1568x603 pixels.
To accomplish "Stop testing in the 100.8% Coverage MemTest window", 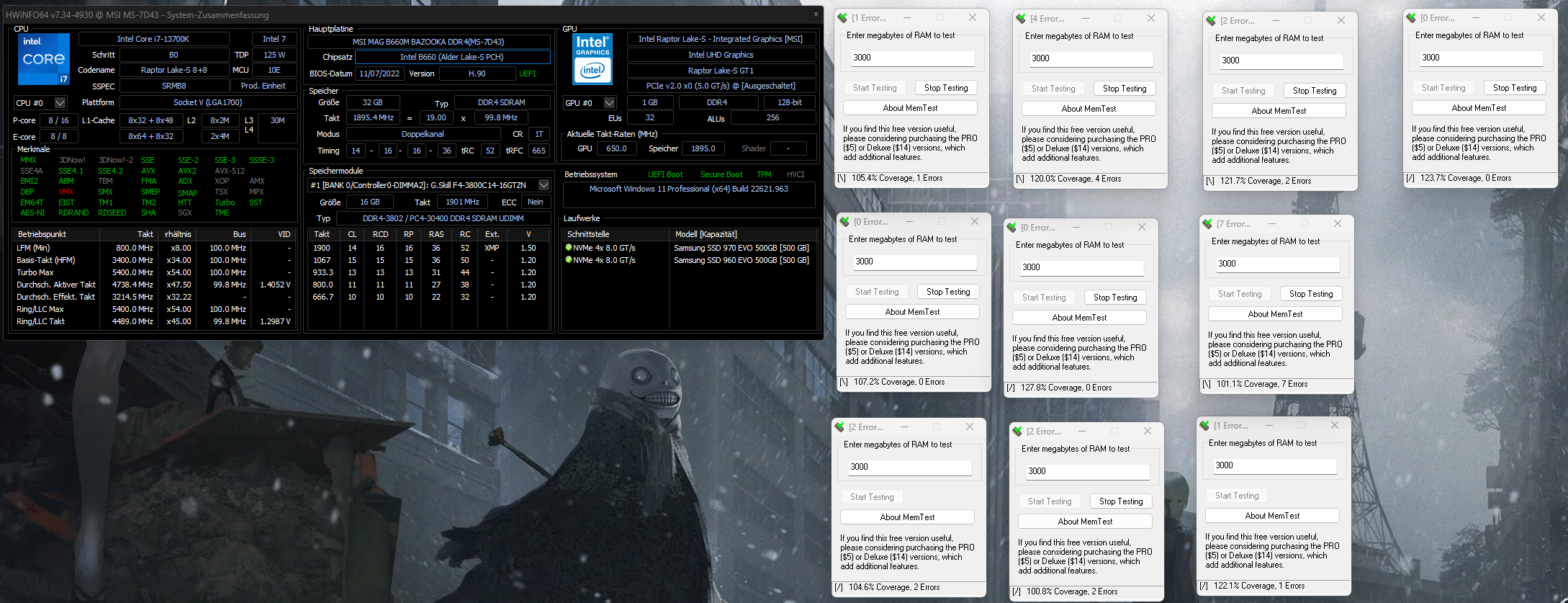I will [x=1121, y=501].
